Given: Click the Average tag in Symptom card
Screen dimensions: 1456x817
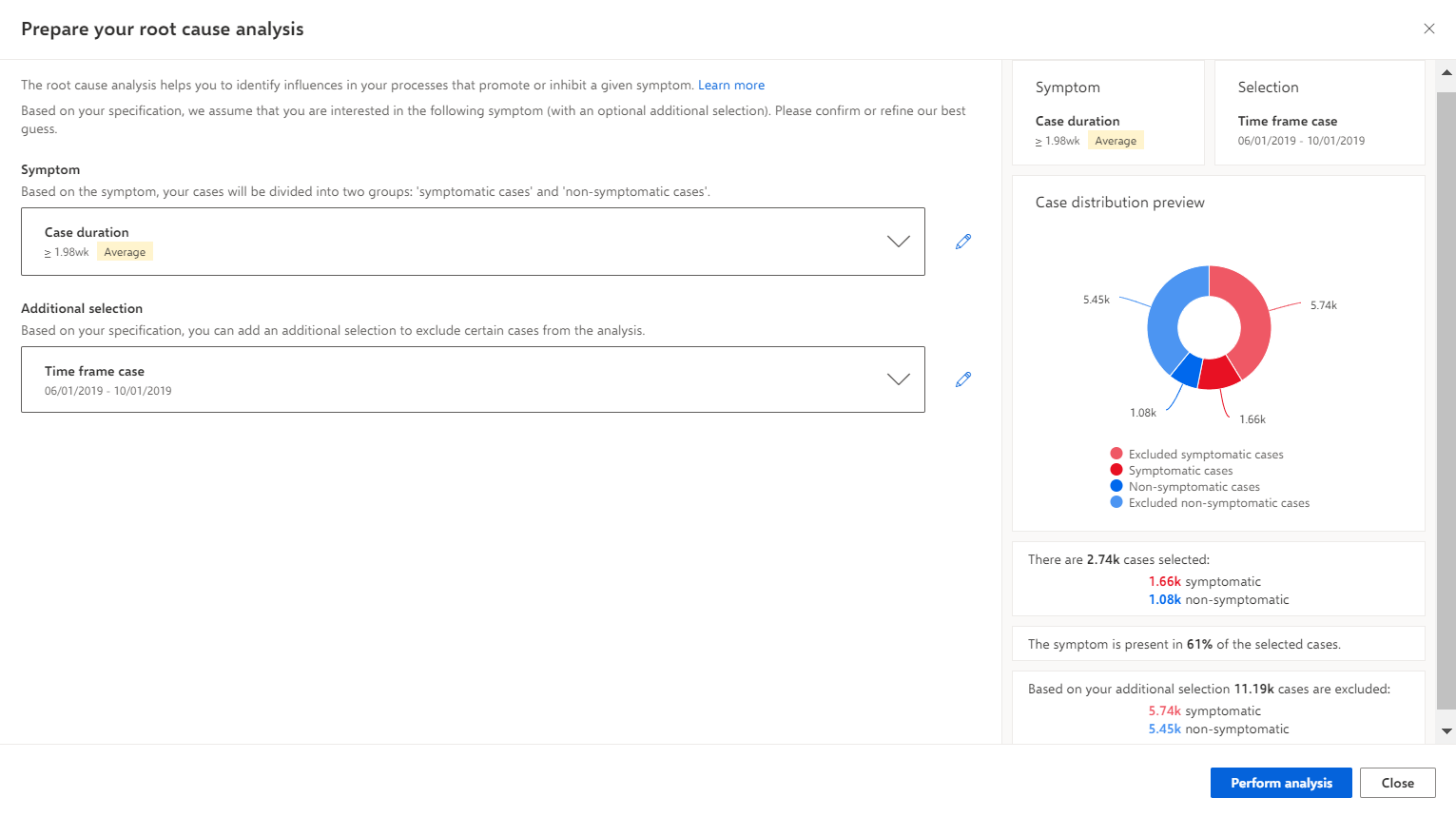Looking at the screenshot, I should click(1116, 141).
